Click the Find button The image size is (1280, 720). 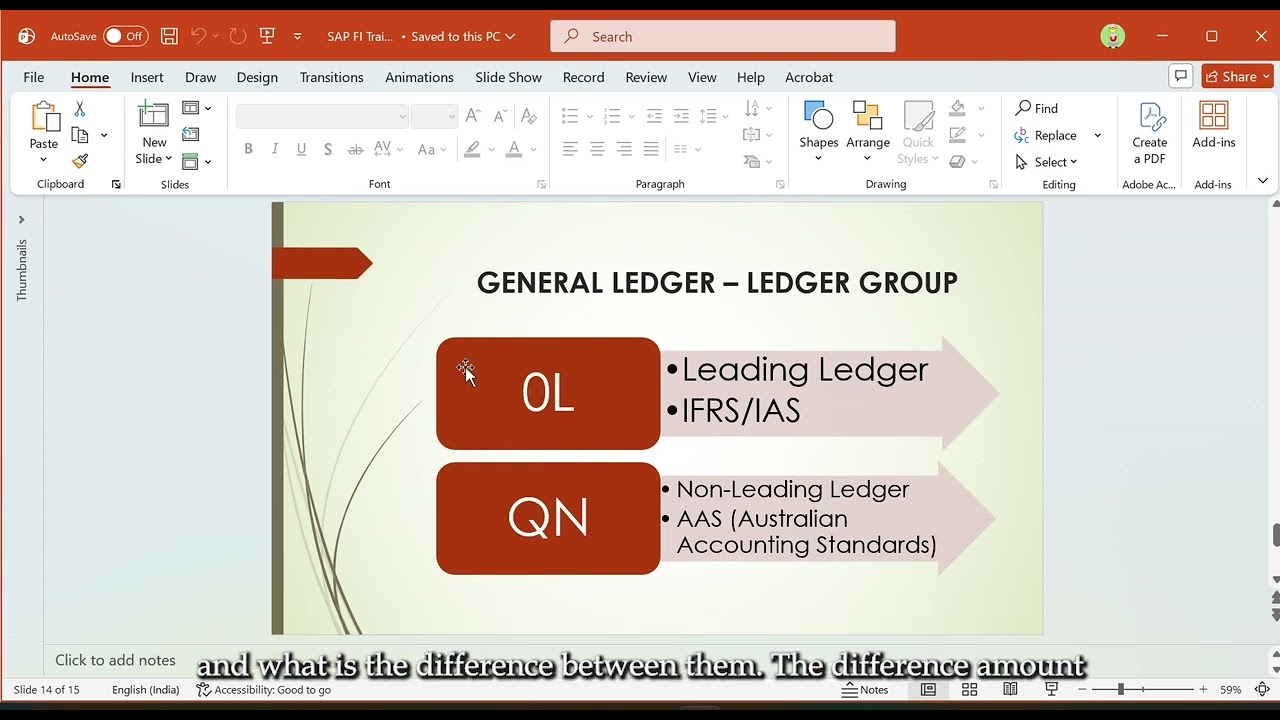1037,108
